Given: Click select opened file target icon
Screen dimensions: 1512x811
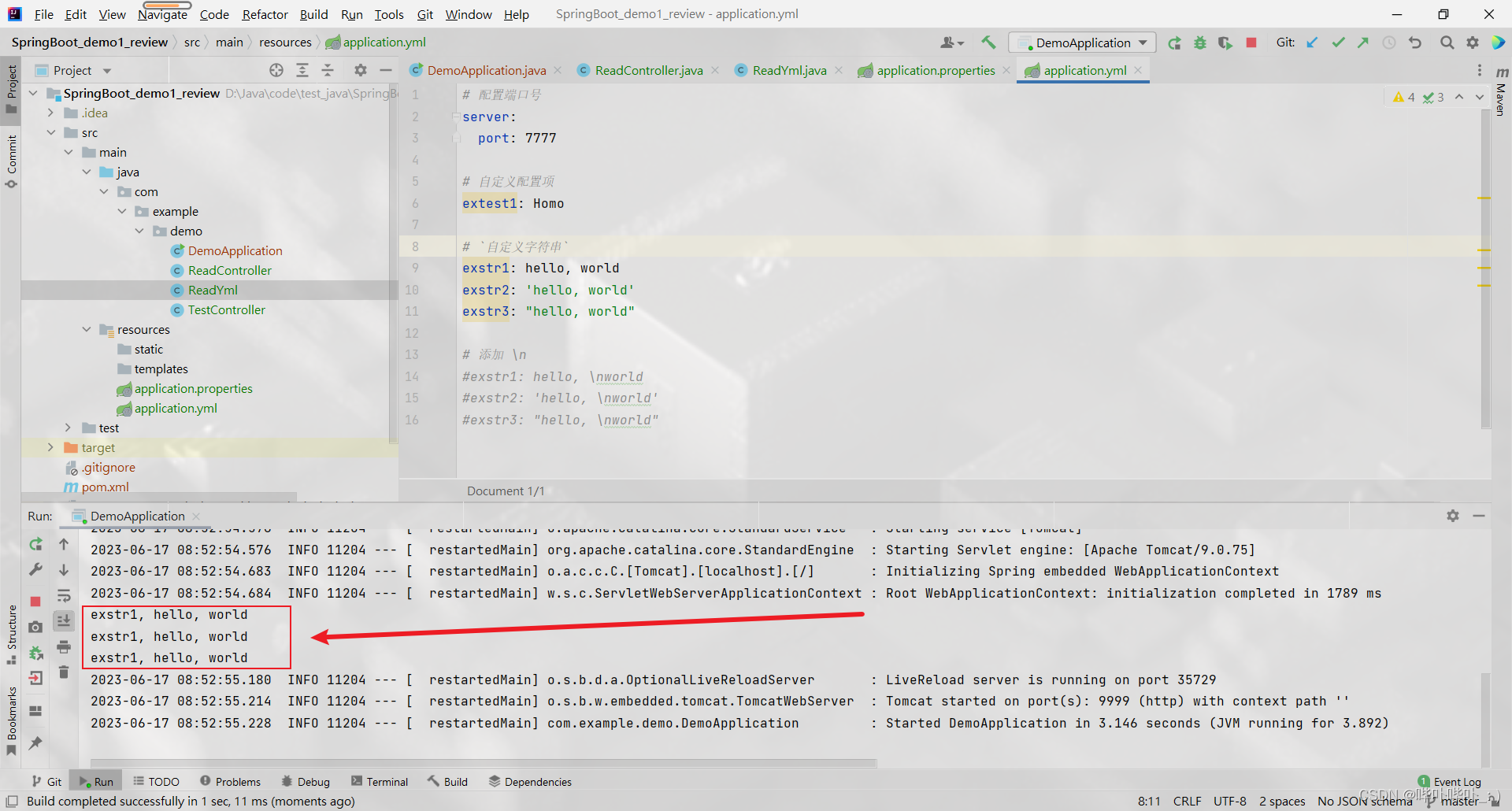Looking at the screenshot, I should tap(276, 70).
